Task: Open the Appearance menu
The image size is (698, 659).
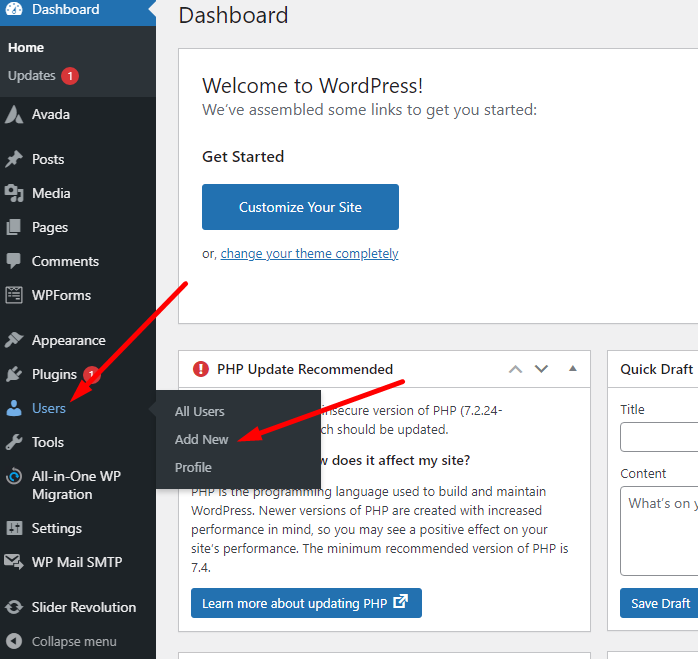Action: pyautogui.click(x=69, y=341)
